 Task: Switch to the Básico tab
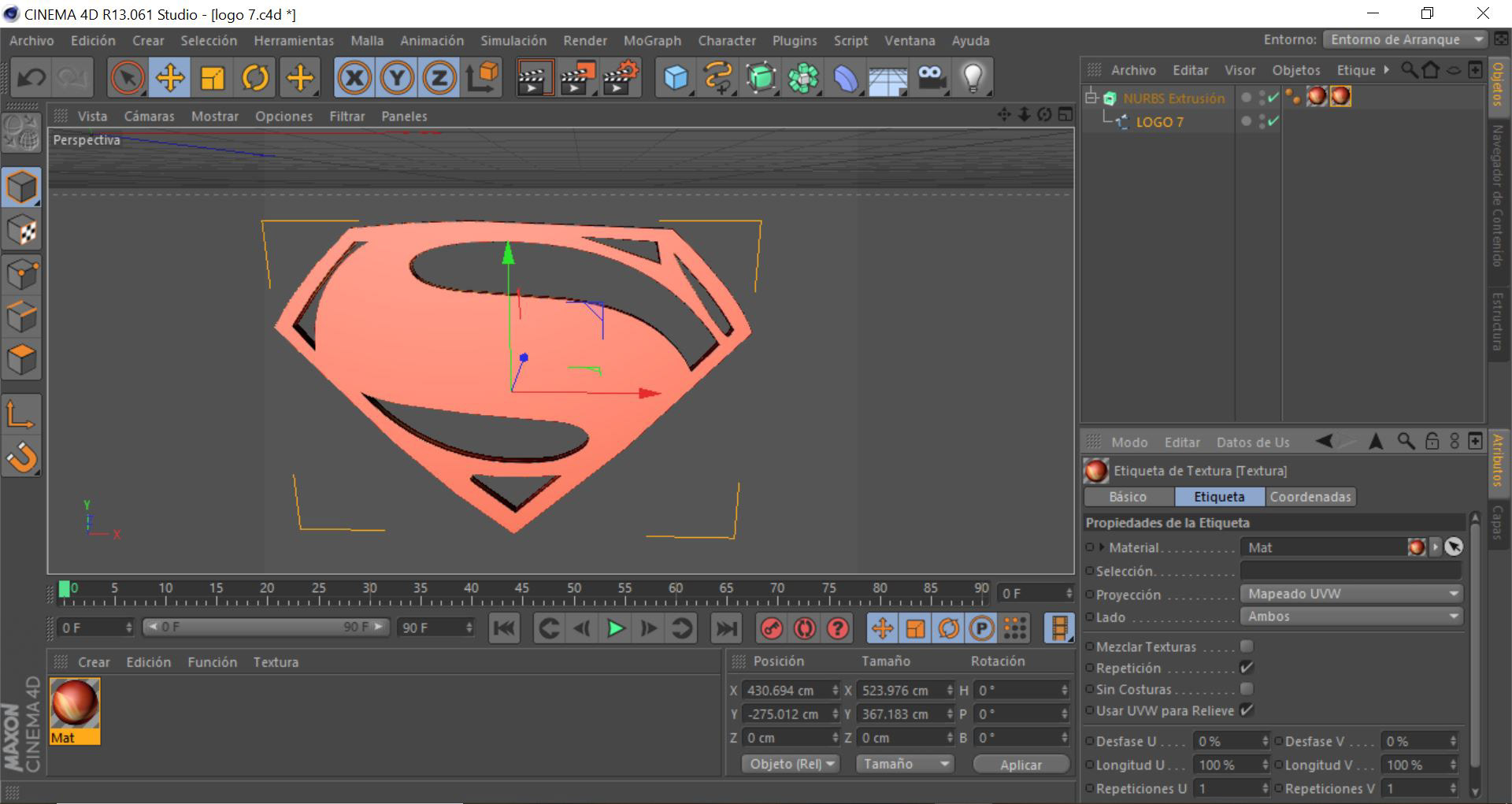click(x=1128, y=497)
